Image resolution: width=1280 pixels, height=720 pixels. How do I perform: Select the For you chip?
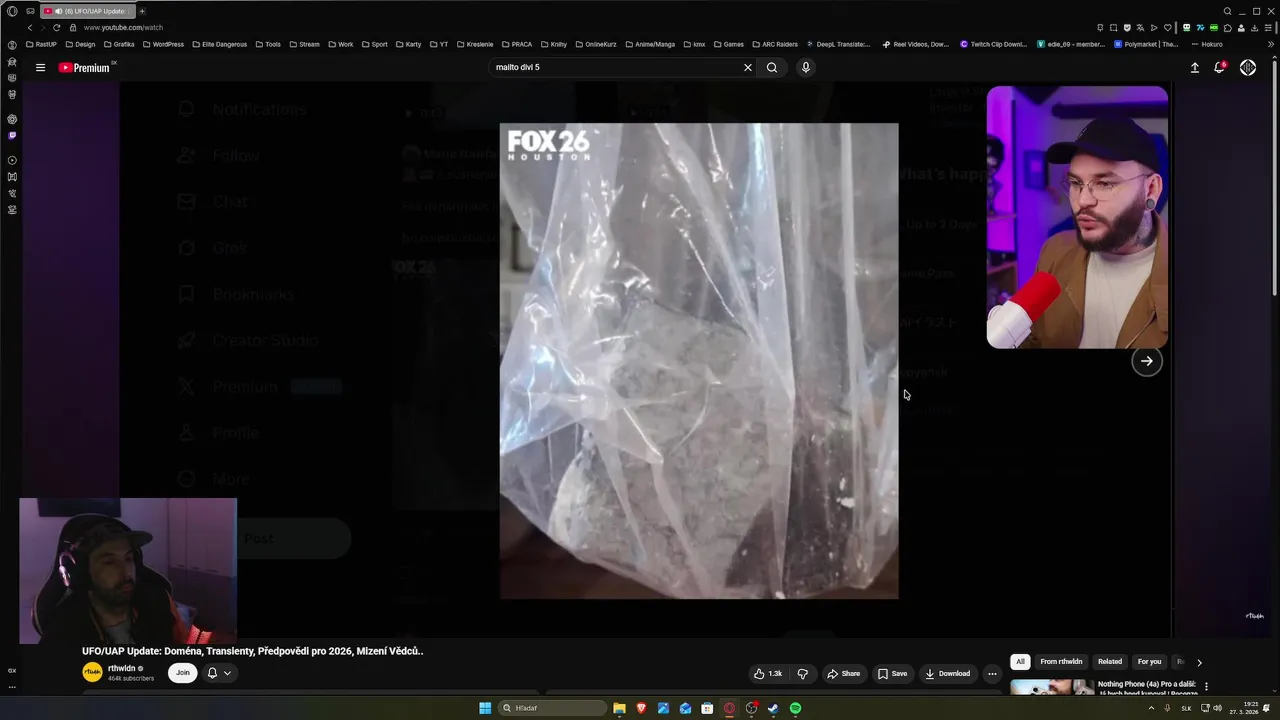pos(1149,662)
